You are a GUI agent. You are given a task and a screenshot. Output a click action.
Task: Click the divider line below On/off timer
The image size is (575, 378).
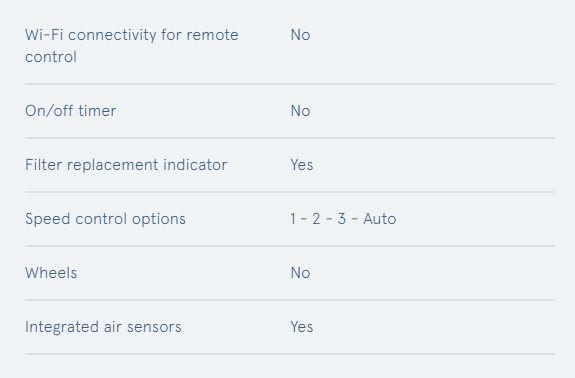click(290, 138)
